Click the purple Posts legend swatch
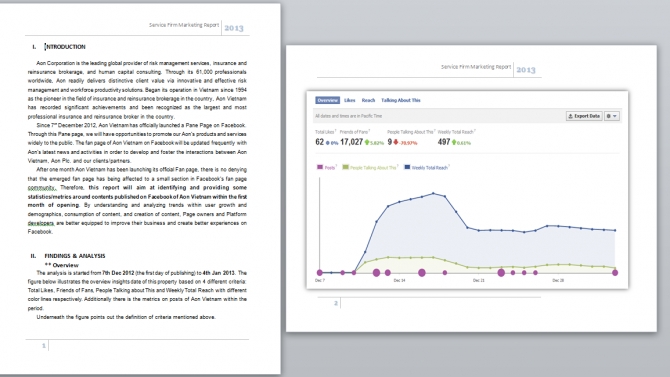This screenshot has width=670, height=377. 320,167
